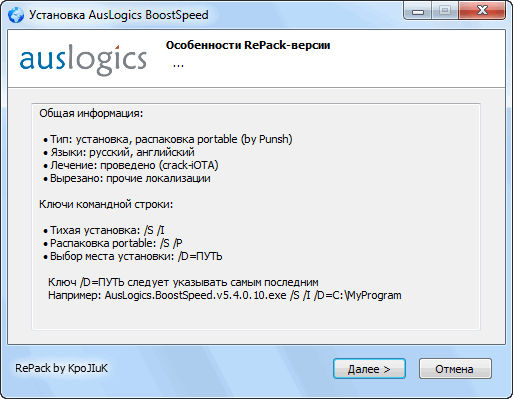
Task: Click the heading Особенности RePack-версии
Action: (x=248, y=45)
